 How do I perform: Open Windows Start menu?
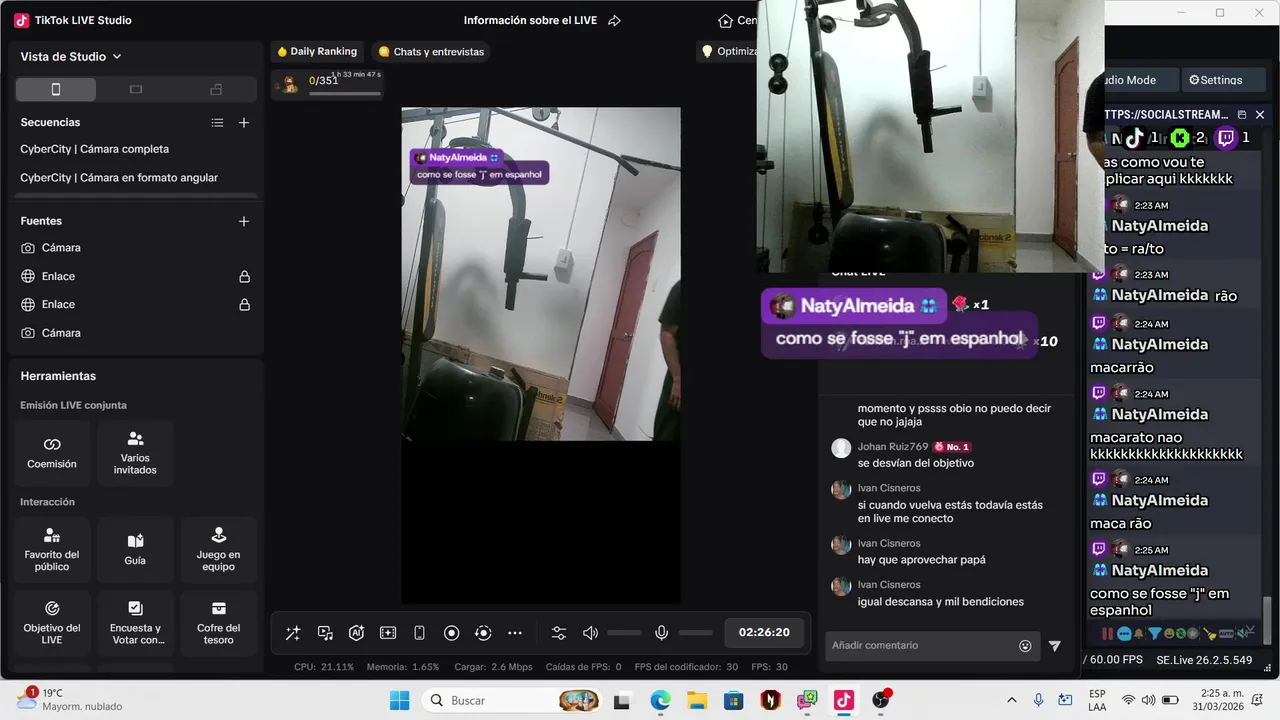[400, 700]
